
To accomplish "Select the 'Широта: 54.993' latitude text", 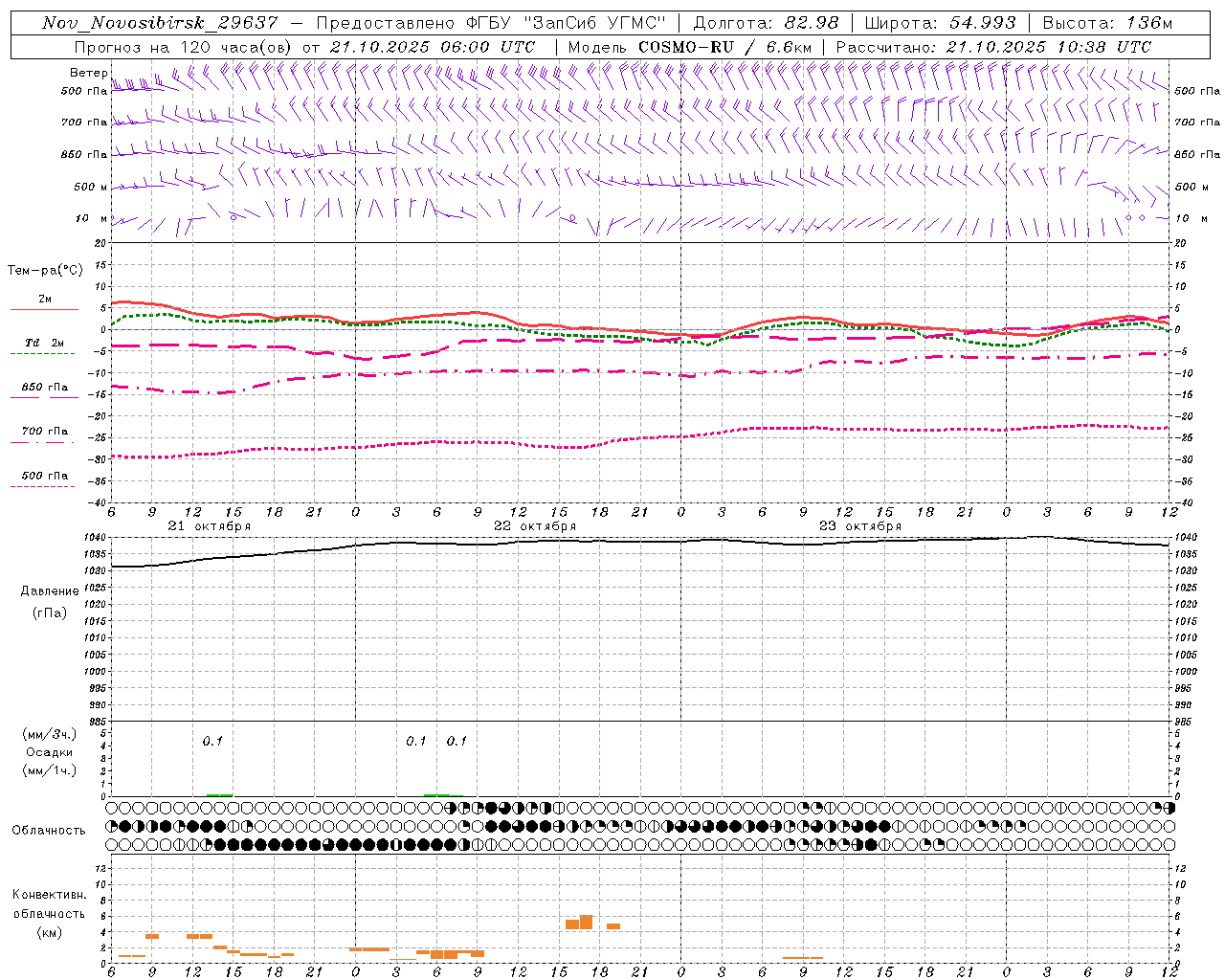I will [x=940, y=23].
